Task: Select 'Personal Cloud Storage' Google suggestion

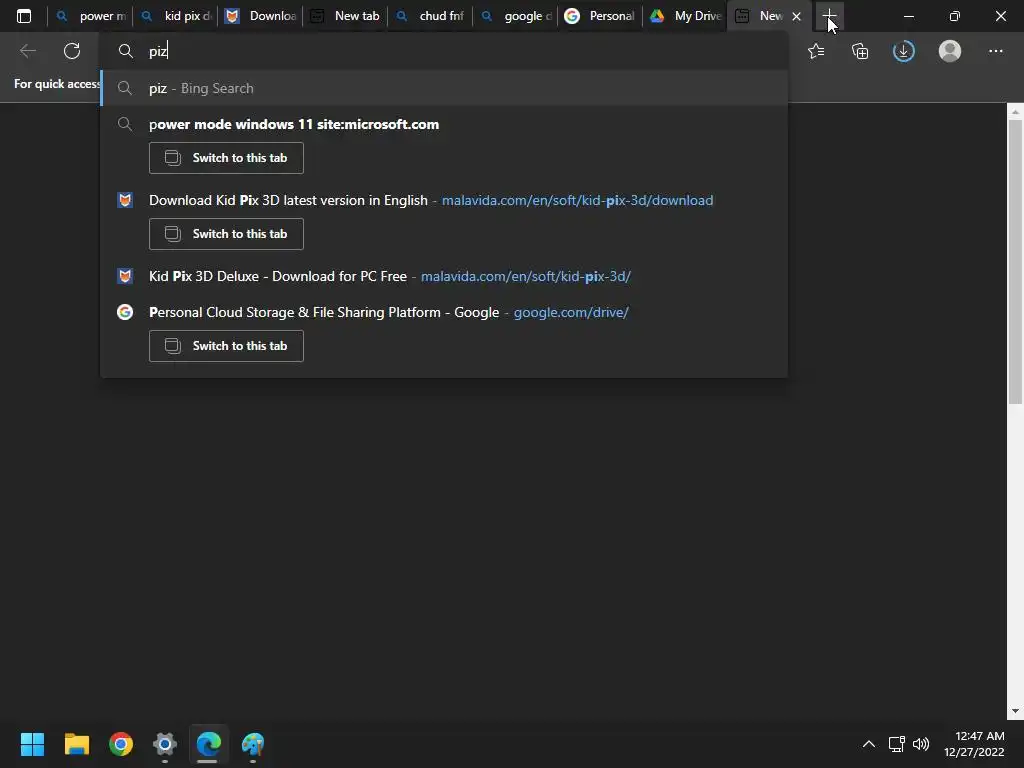Action: (x=444, y=312)
